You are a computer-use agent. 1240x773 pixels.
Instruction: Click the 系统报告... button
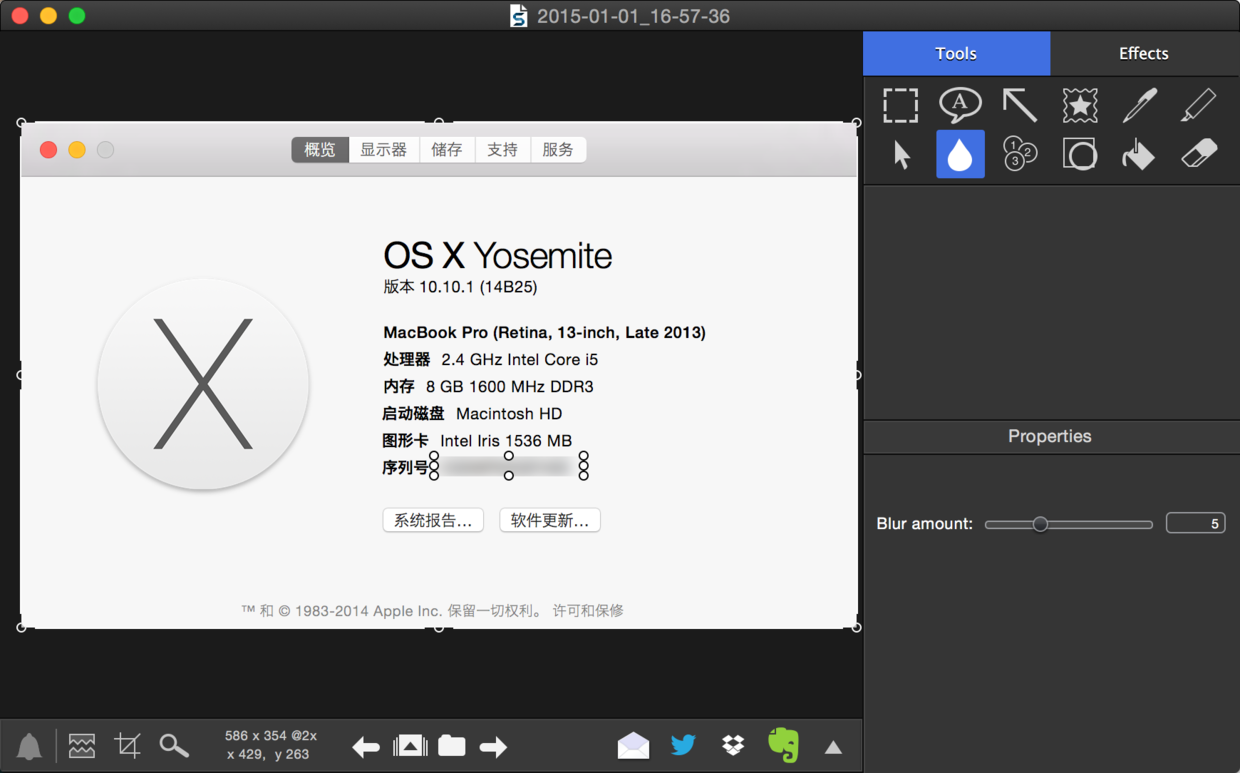point(433,520)
